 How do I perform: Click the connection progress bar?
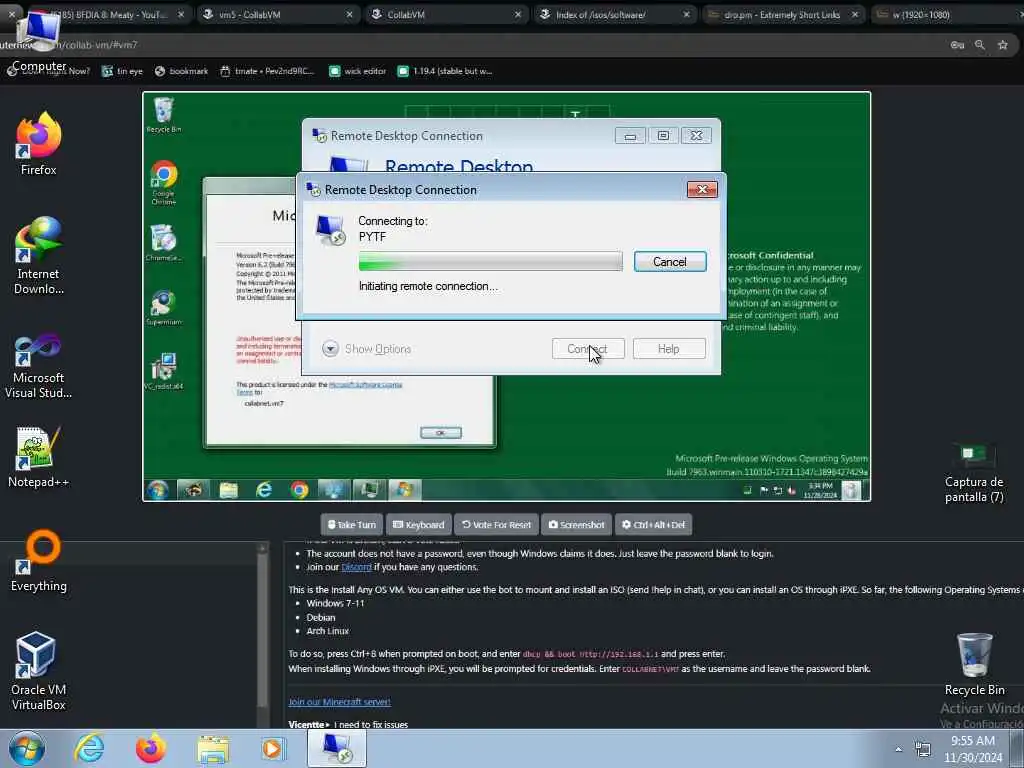(490, 261)
